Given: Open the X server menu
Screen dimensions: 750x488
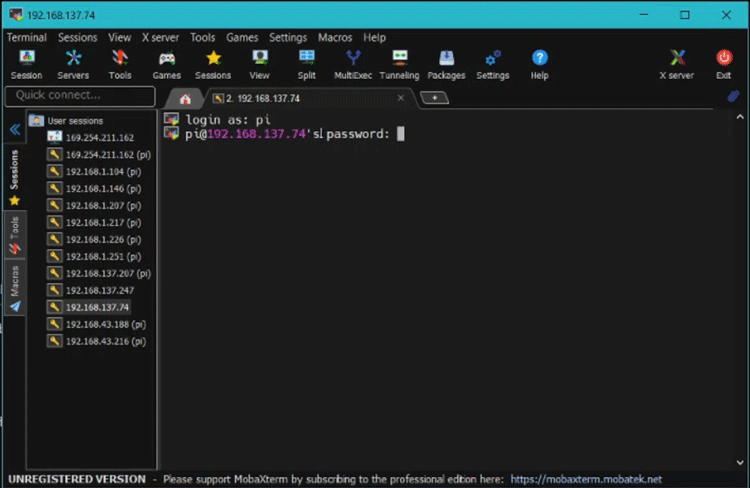Looking at the screenshot, I should [x=160, y=37].
